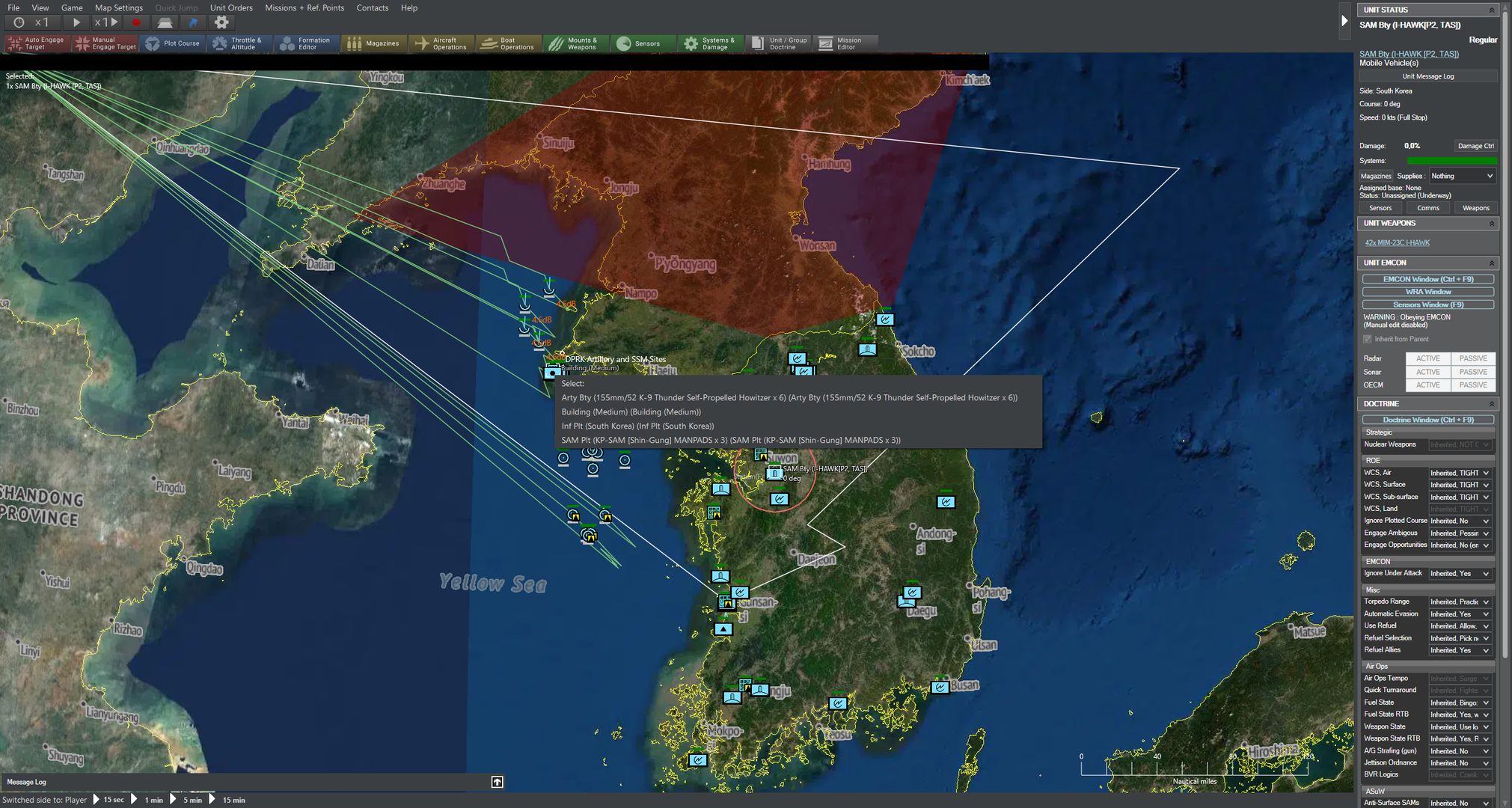This screenshot has height=808, width=1512.
Task: Collapse the UNIT WEAPONS section
Action: point(1491,223)
